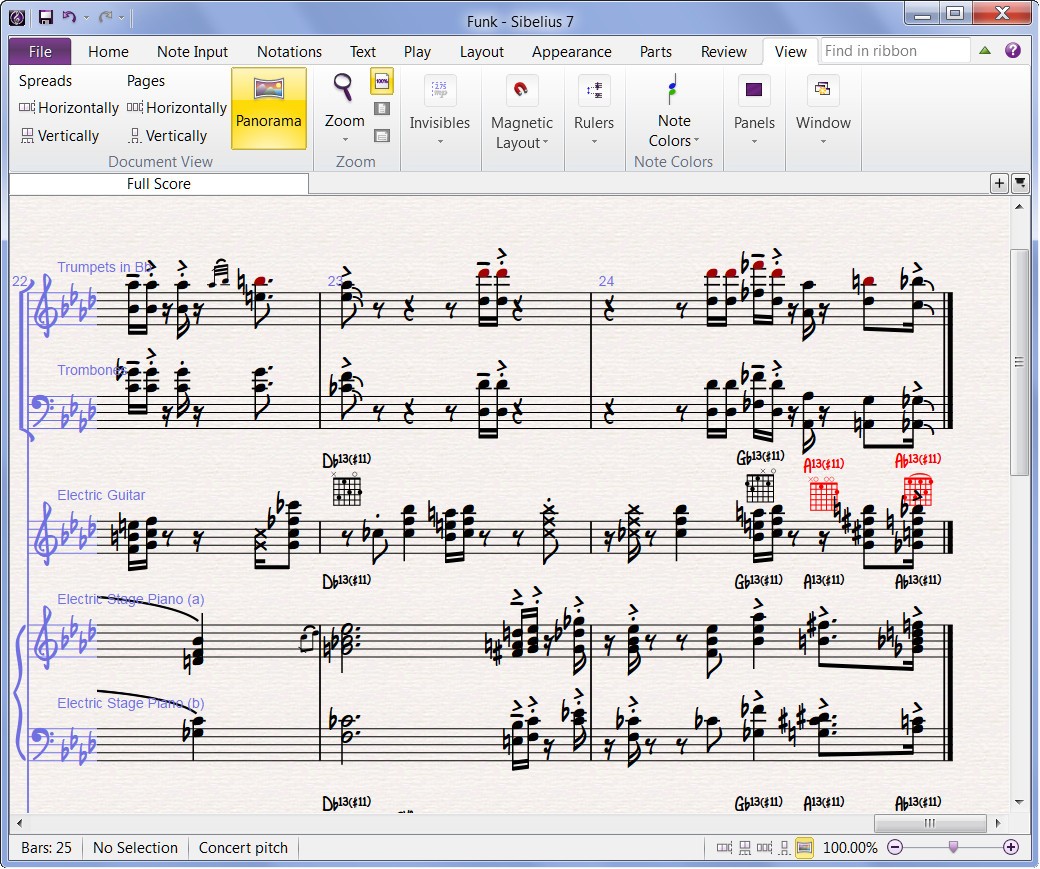Screen dimensions: 1040x869
Task: Select the Electric Guitar staff label
Action: coord(101,495)
